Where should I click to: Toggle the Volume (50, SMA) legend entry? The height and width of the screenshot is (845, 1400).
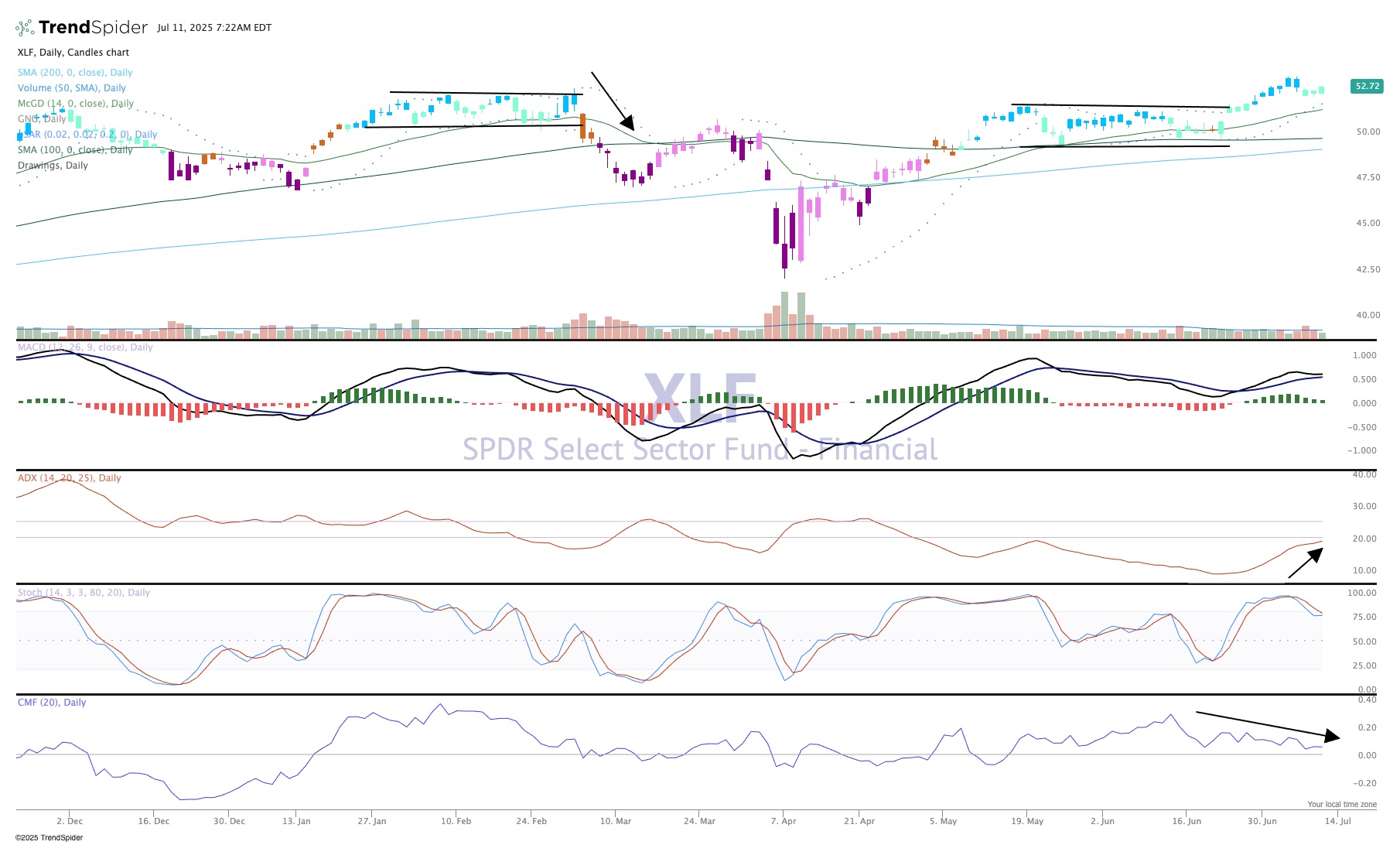72,88
